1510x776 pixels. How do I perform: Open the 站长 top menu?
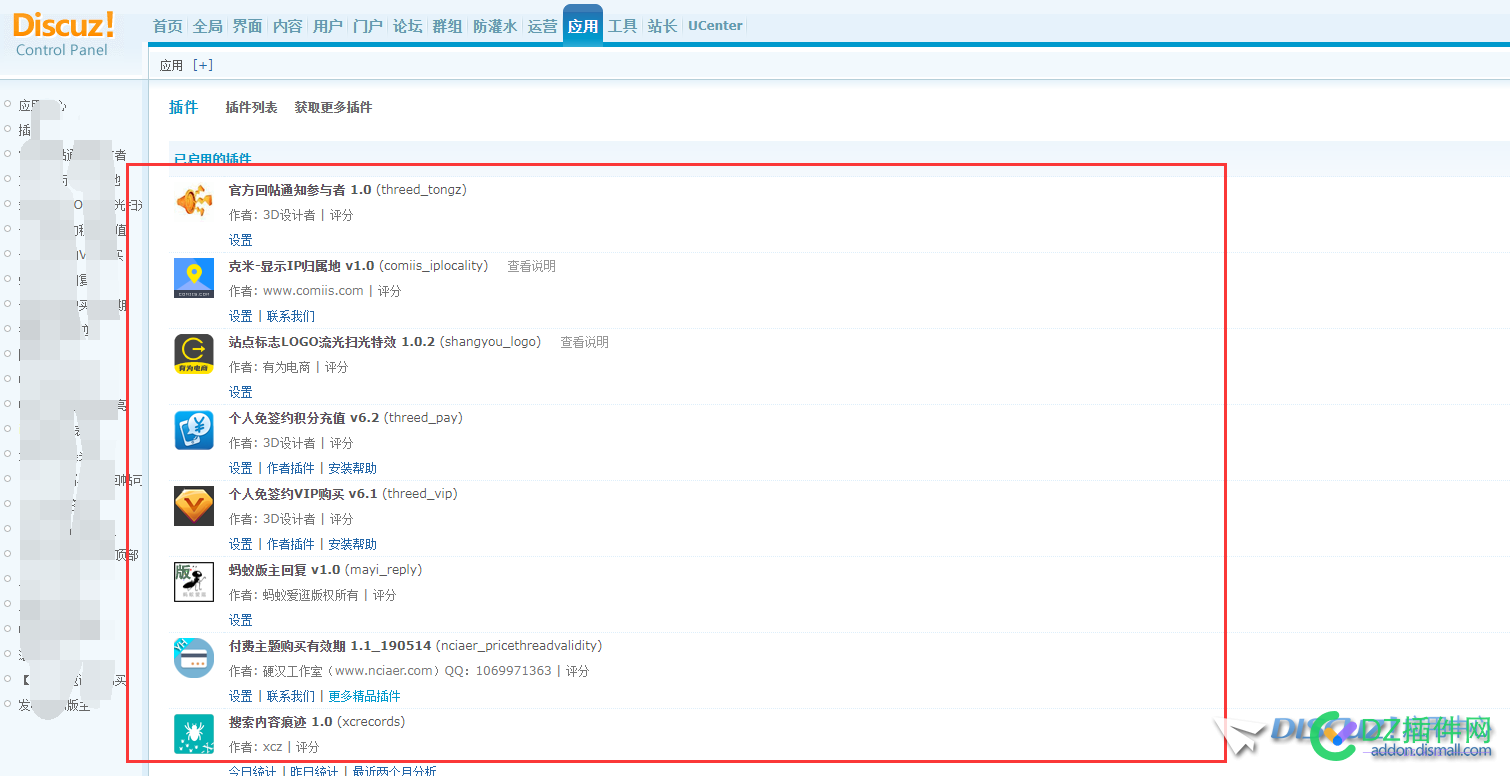(662, 26)
